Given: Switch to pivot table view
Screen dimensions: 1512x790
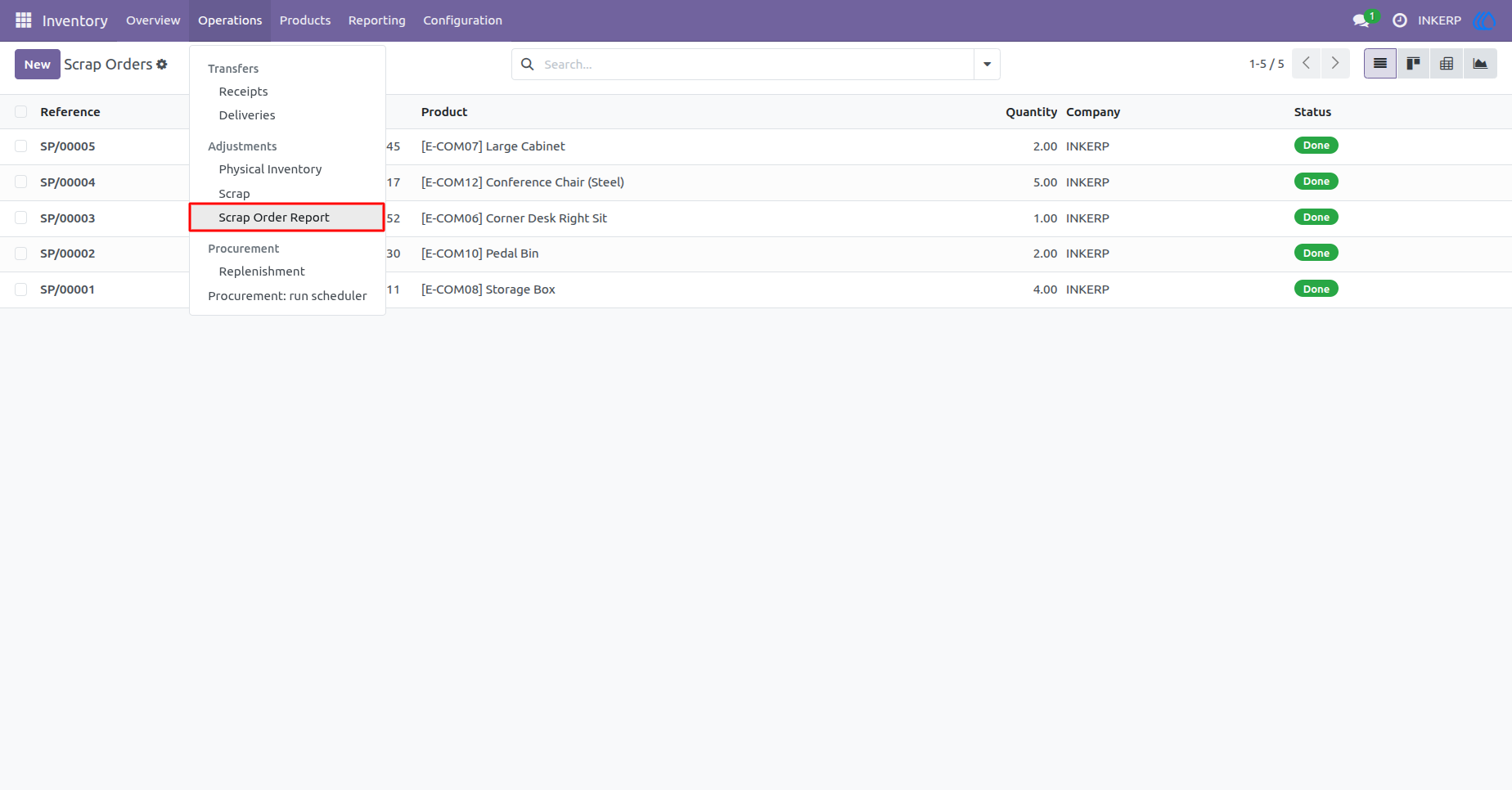Looking at the screenshot, I should point(1447,64).
